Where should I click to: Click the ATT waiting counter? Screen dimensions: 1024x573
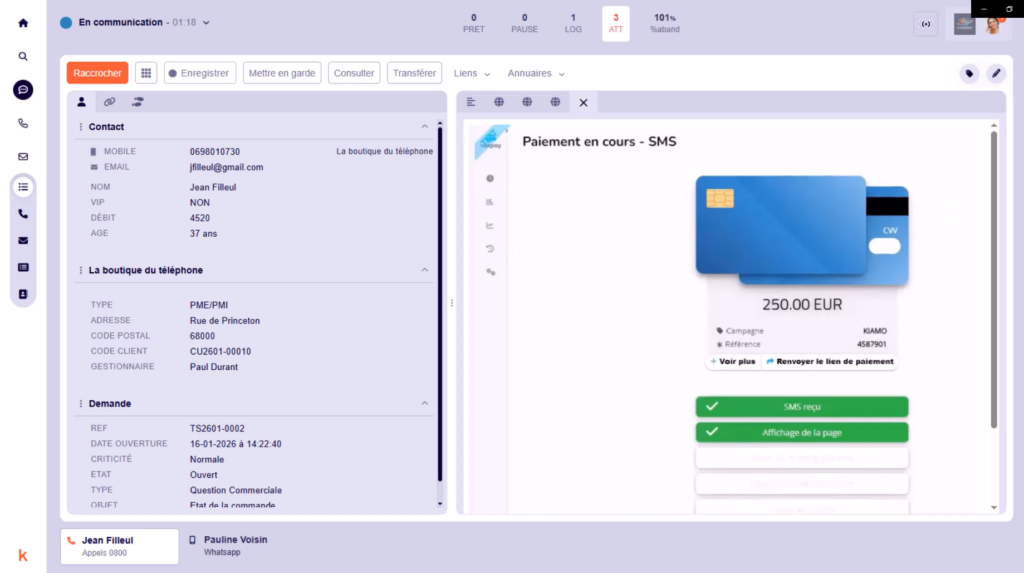pos(616,24)
